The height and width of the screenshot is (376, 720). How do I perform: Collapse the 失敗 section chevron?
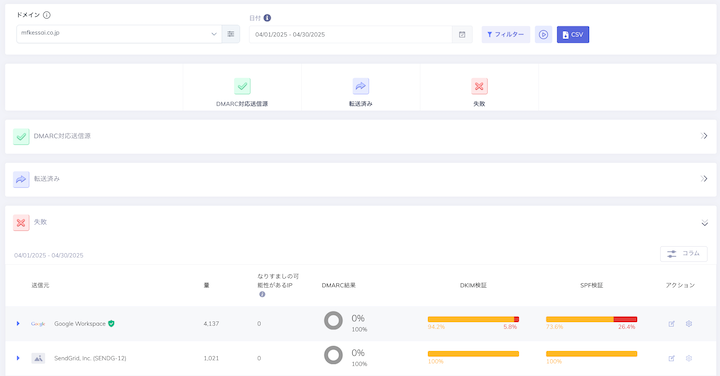(x=704, y=223)
